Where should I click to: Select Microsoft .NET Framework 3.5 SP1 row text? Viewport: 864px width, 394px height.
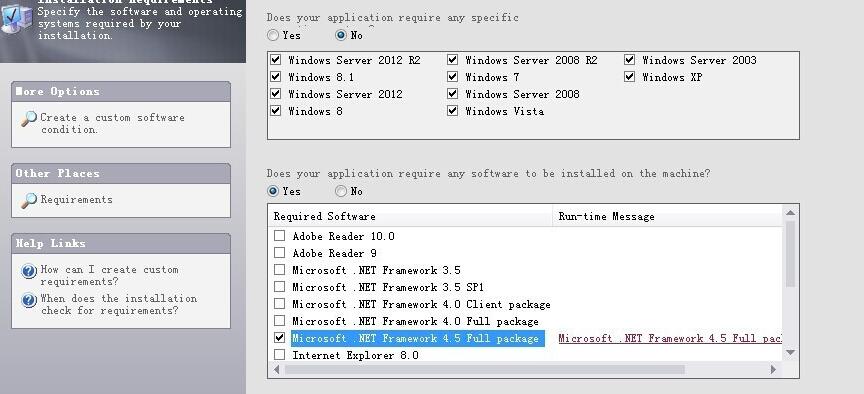[388, 287]
